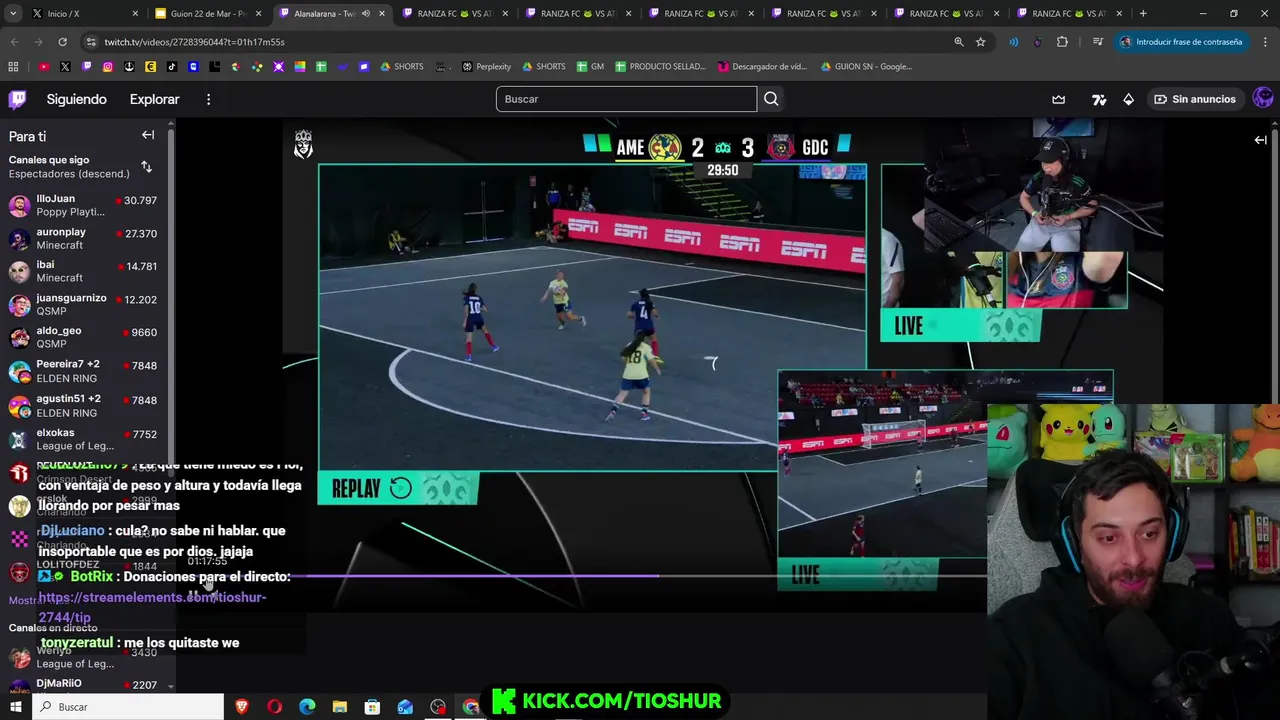Open the first SHORTS bookmark

[x=401, y=66]
